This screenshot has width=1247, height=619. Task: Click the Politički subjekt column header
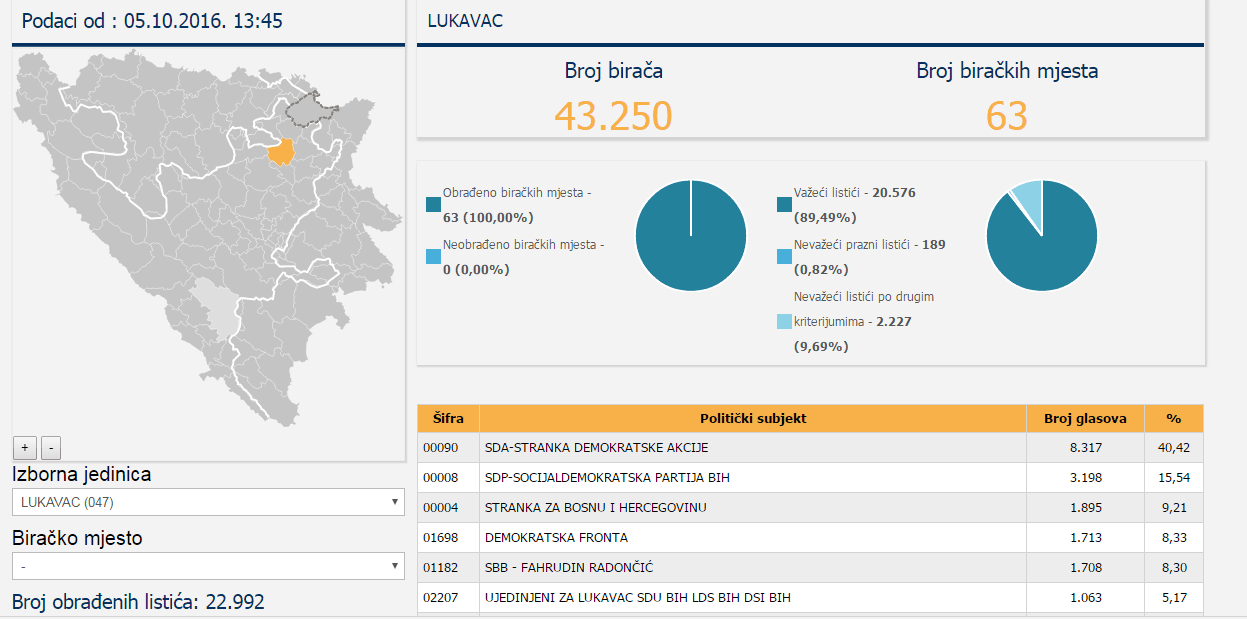(752, 418)
